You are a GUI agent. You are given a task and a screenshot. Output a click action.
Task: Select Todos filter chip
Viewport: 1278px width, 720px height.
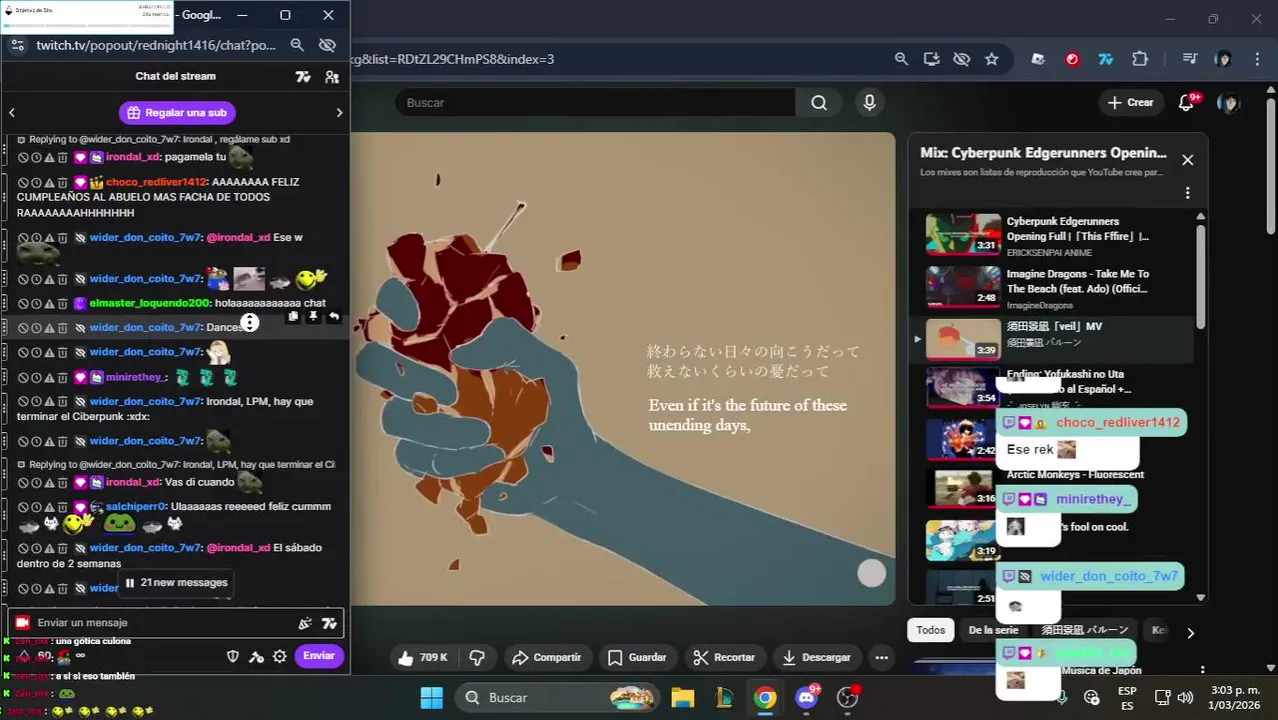click(x=930, y=630)
